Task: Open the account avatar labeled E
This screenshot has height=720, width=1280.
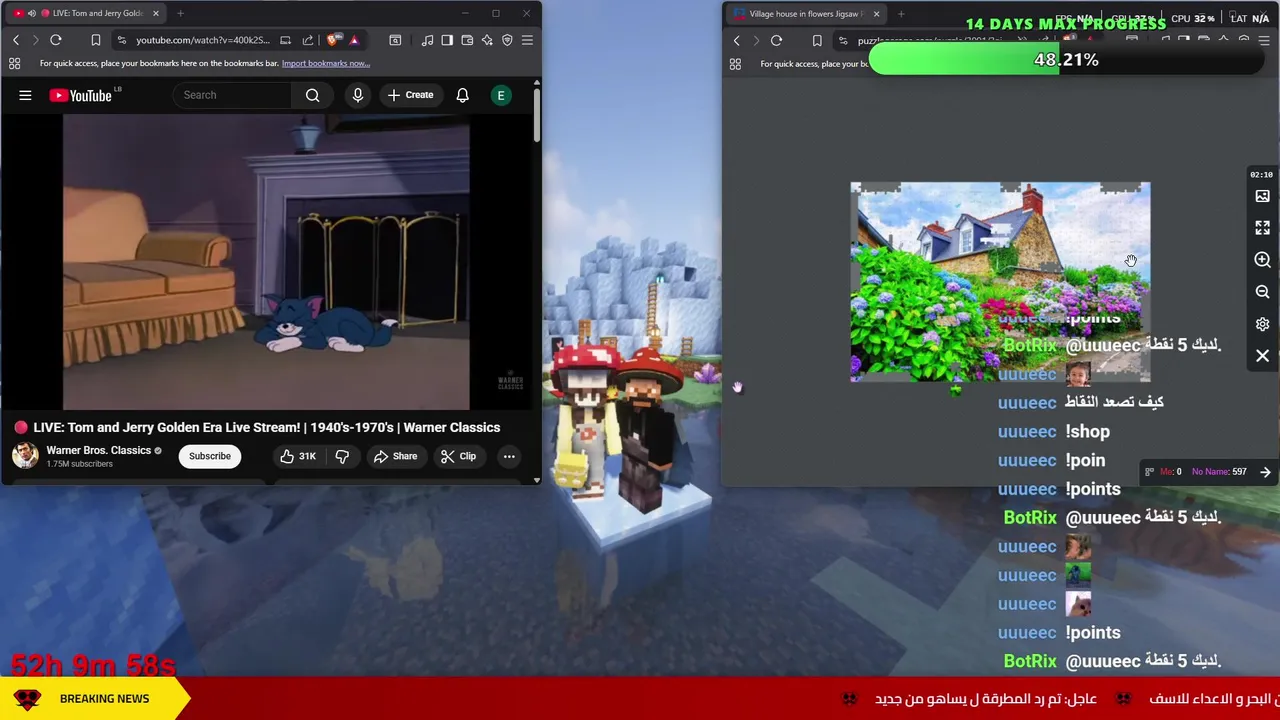Action: pos(501,95)
